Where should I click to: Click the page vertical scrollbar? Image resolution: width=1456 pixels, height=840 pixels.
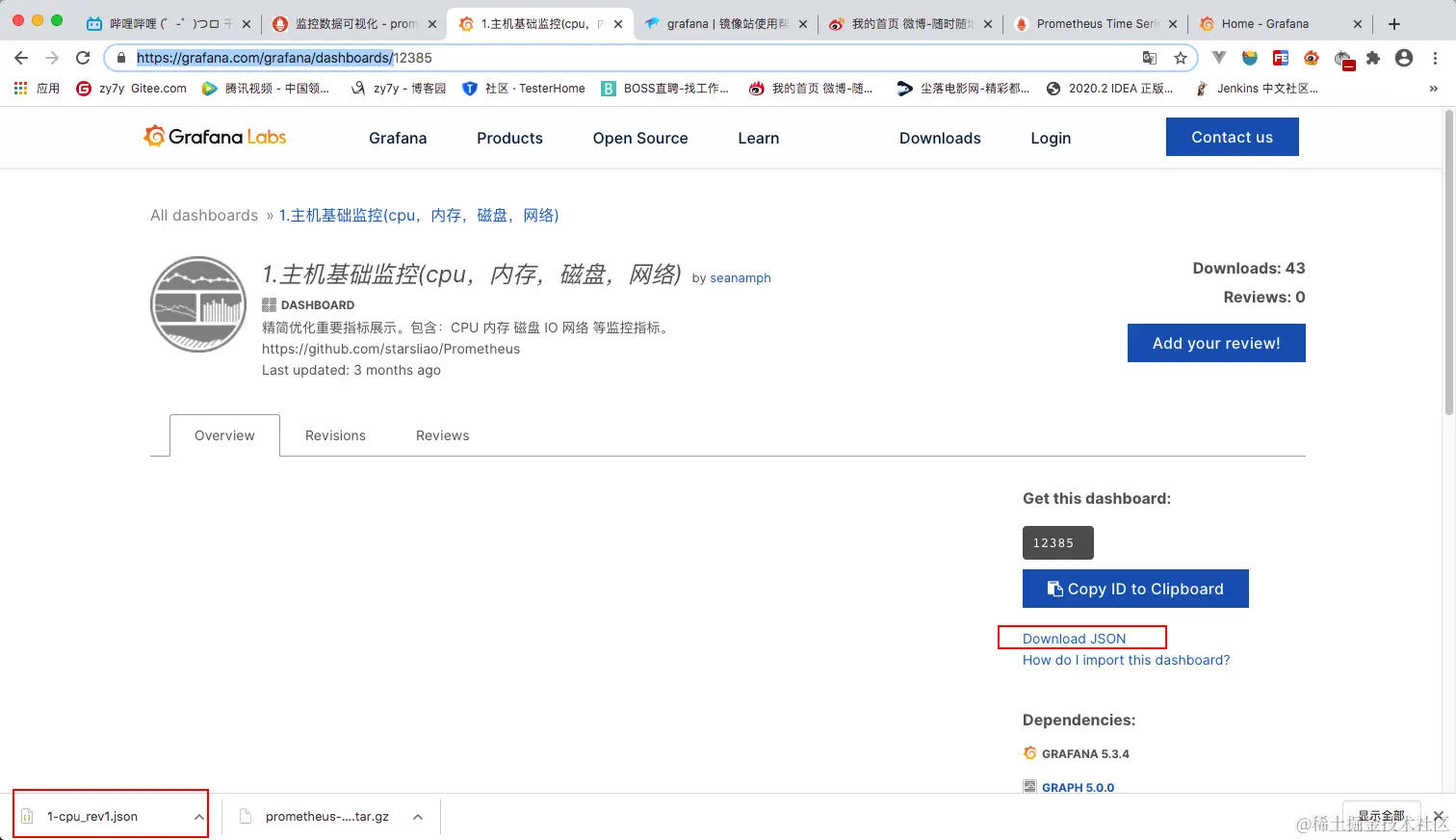click(1448, 260)
